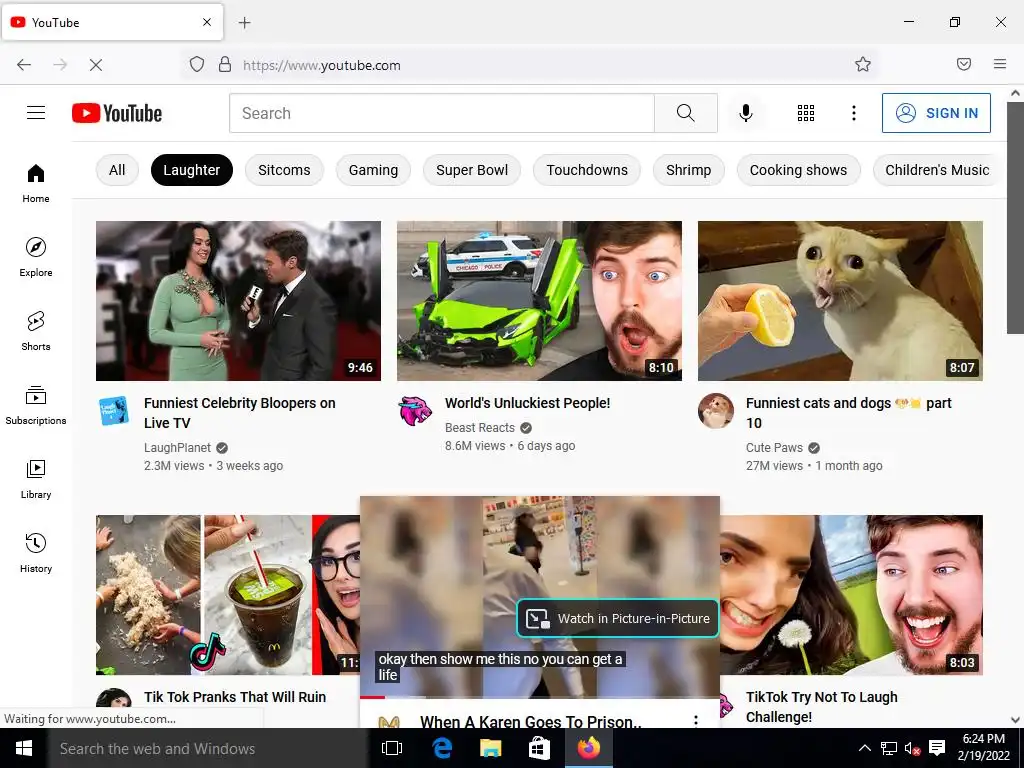This screenshot has height=768, width=1024.
Task: Select the Super Bowl filter chip
Action: pyautogui.click(x=472, y=170)
